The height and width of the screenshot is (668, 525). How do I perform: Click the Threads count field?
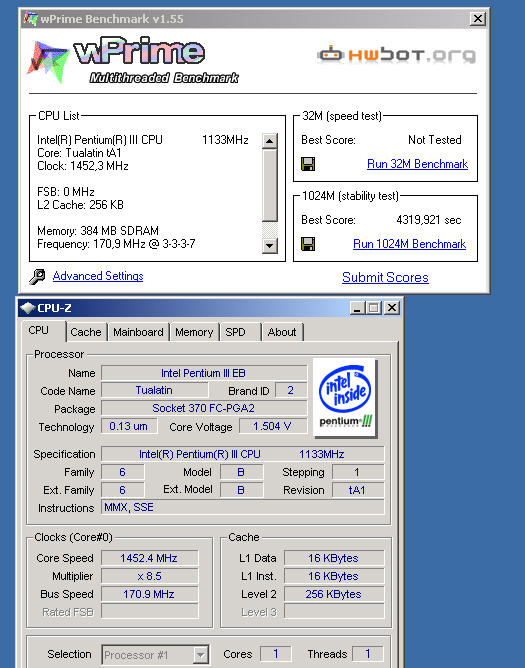tap(368, 654)
